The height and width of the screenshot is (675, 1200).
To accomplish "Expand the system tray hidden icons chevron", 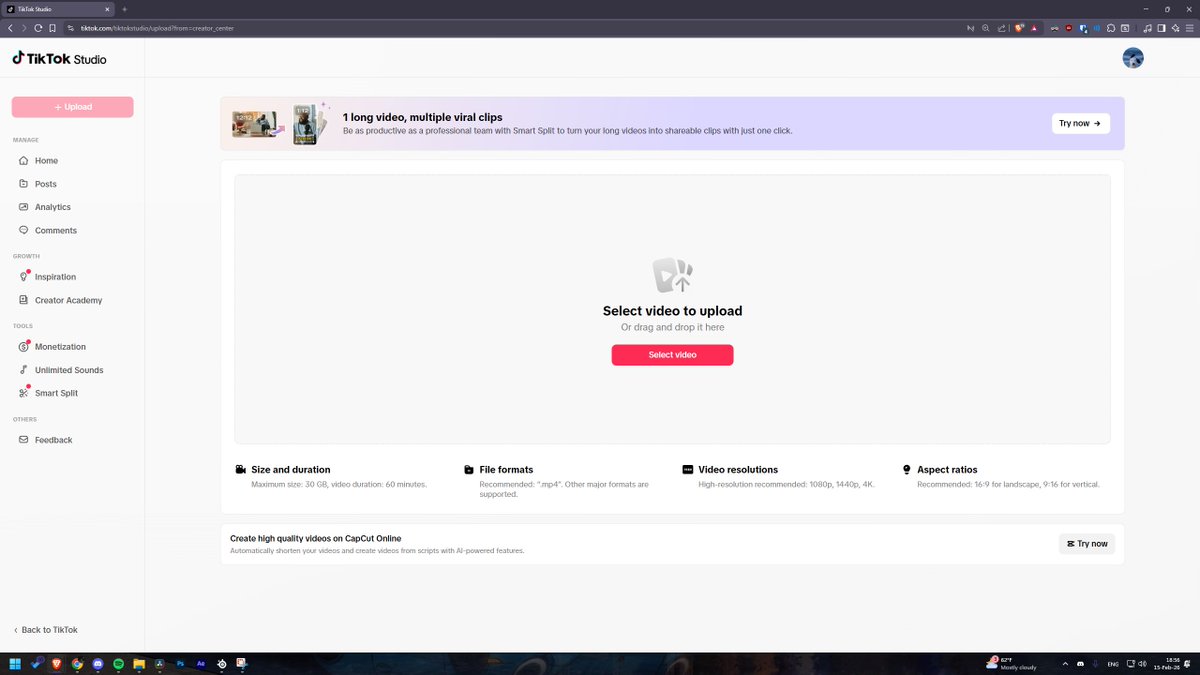I will click(x=1065, y=664).
